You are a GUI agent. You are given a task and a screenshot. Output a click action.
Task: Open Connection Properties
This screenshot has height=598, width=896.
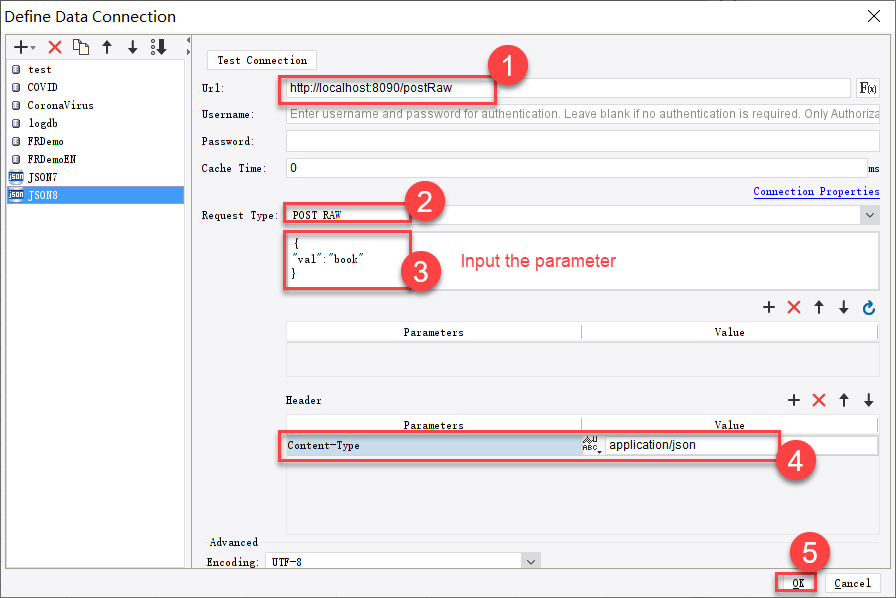[x=816, y=190]
